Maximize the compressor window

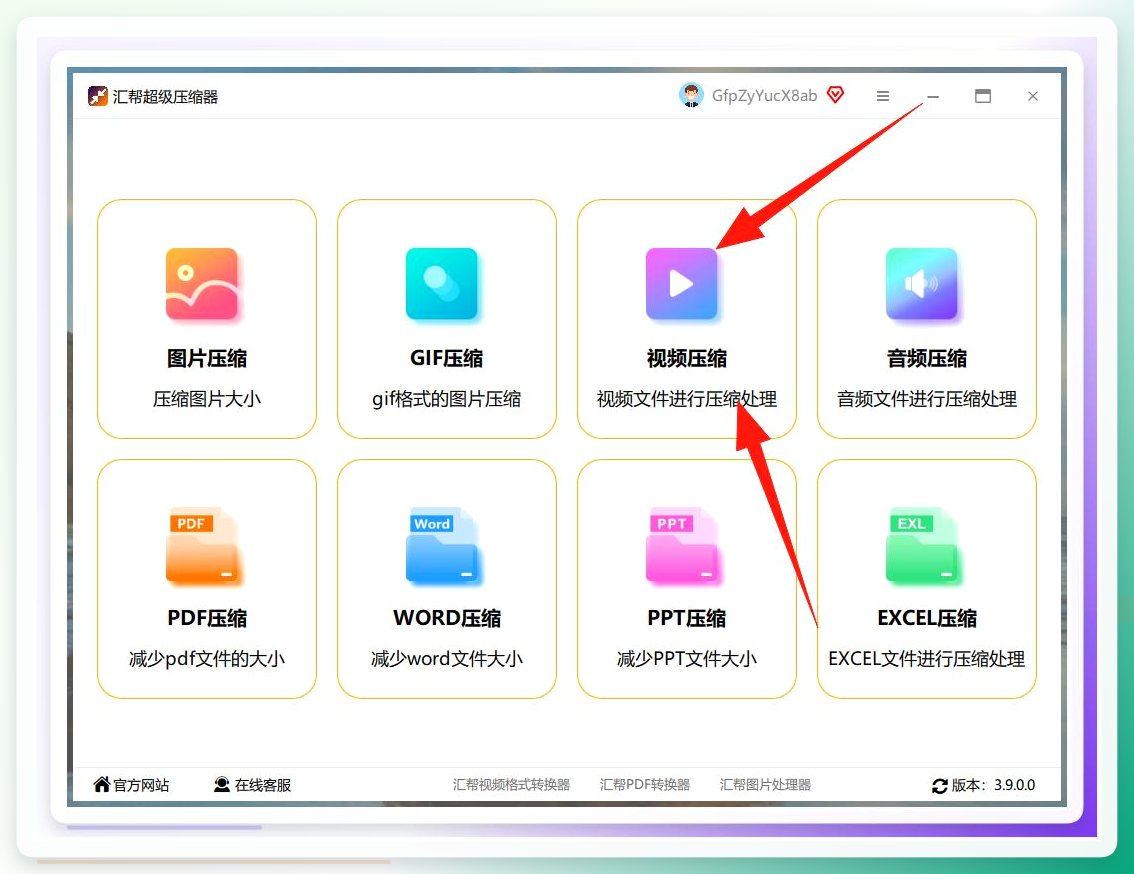[983, 96]
